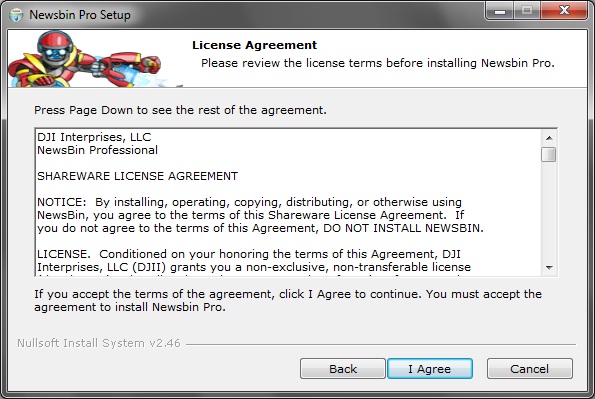Click inside the license agreement text box
595x399 pixels.
288,202
